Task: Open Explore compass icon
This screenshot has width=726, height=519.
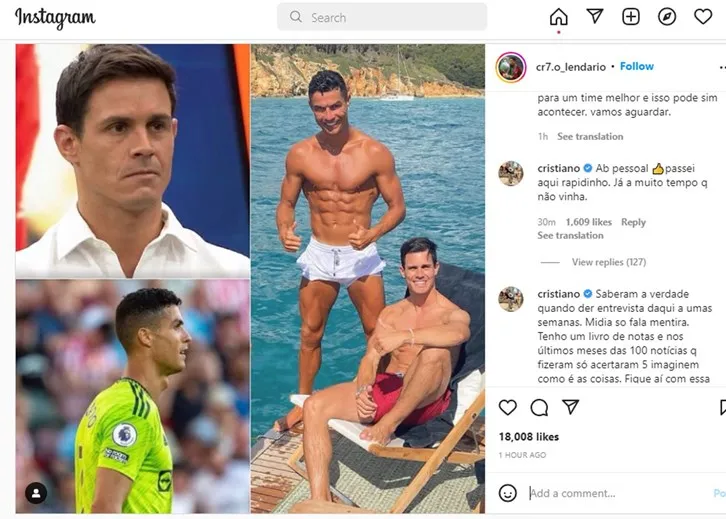Action: point(667,16)
